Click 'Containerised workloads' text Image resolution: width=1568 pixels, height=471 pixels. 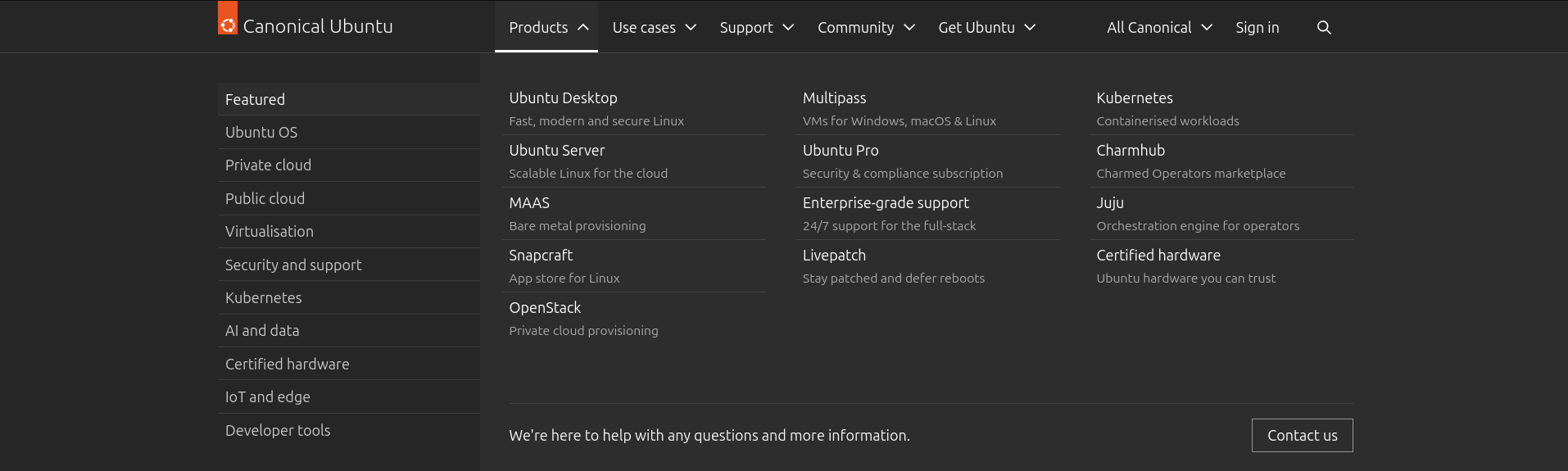coord(1167,120)
